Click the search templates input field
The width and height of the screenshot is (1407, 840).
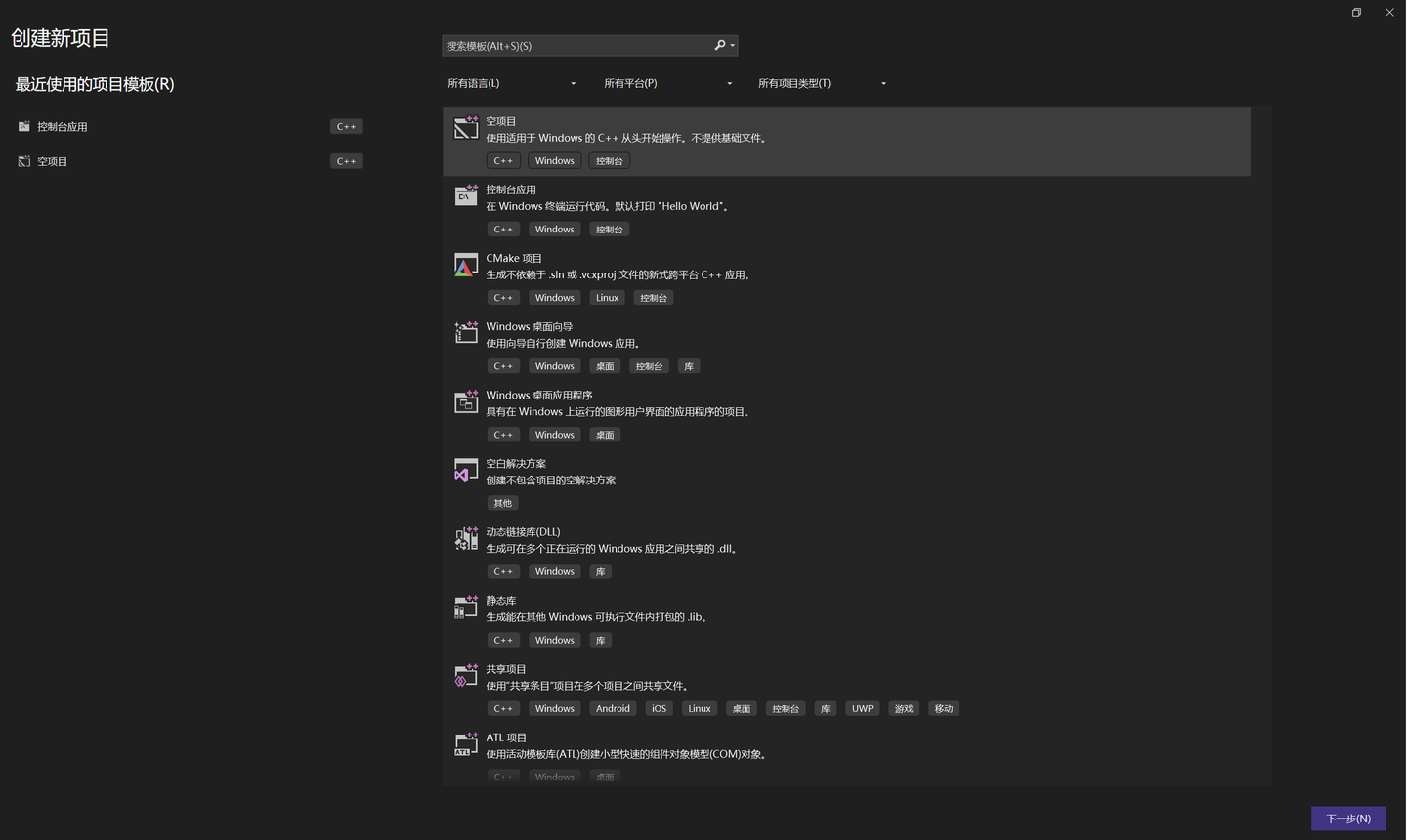[576, 45]
